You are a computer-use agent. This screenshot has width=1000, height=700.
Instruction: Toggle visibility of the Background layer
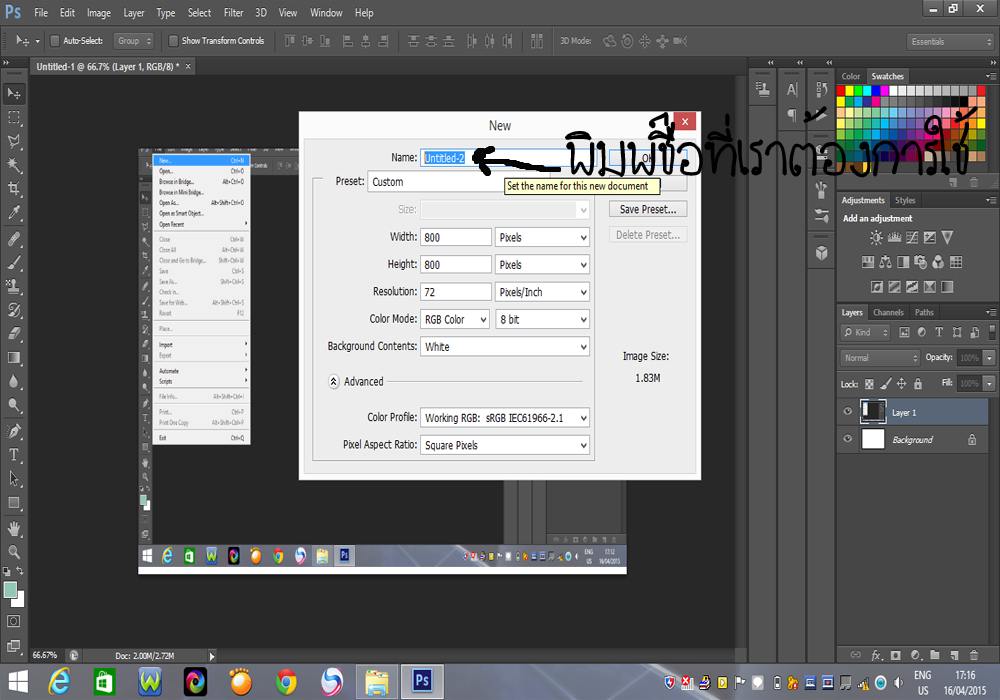coord(848,439)
